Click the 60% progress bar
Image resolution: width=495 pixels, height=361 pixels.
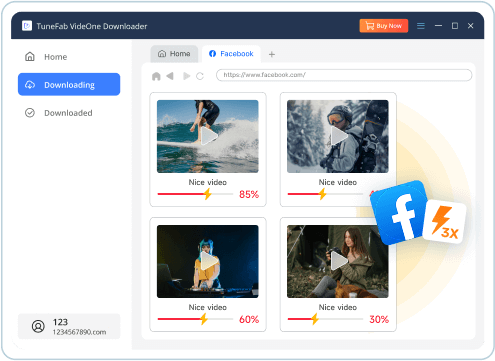(x=195, y=319)
